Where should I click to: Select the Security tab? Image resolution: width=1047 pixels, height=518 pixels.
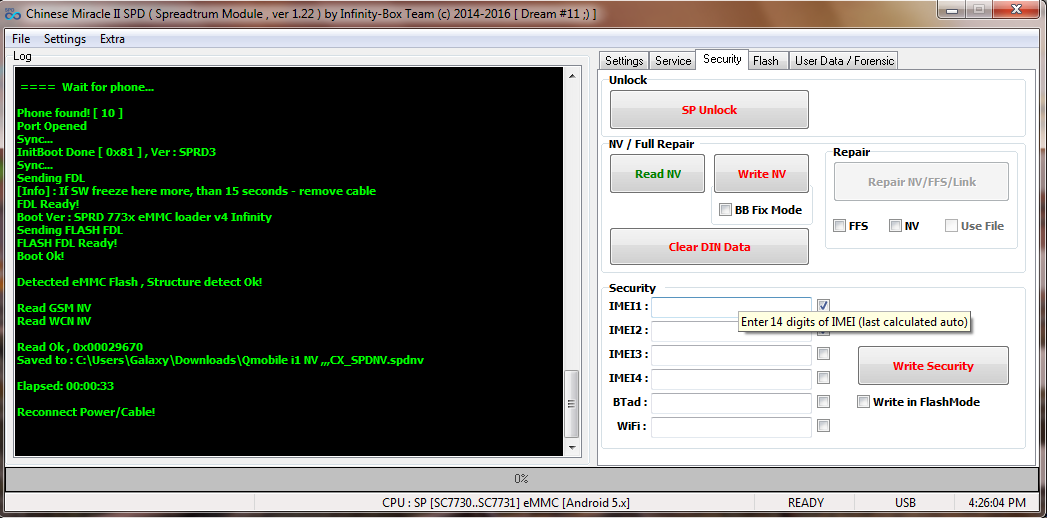(x=722, y=59)
